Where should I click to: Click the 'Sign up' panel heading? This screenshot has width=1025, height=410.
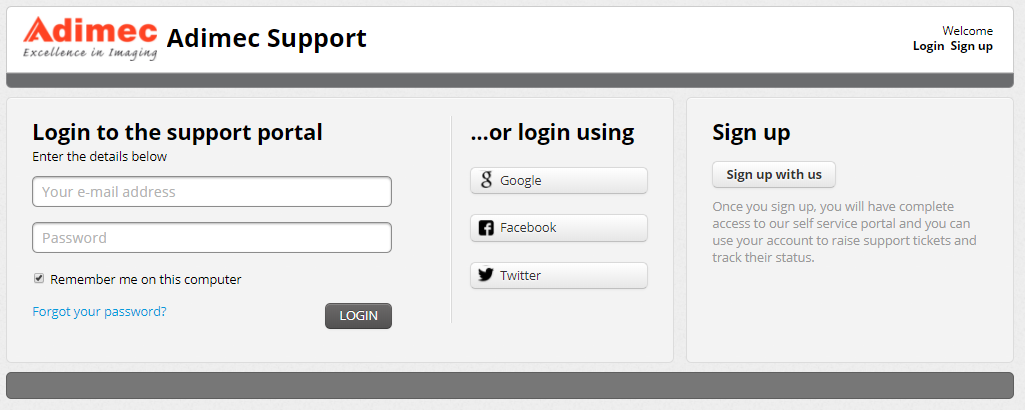[x=751, y=132]
